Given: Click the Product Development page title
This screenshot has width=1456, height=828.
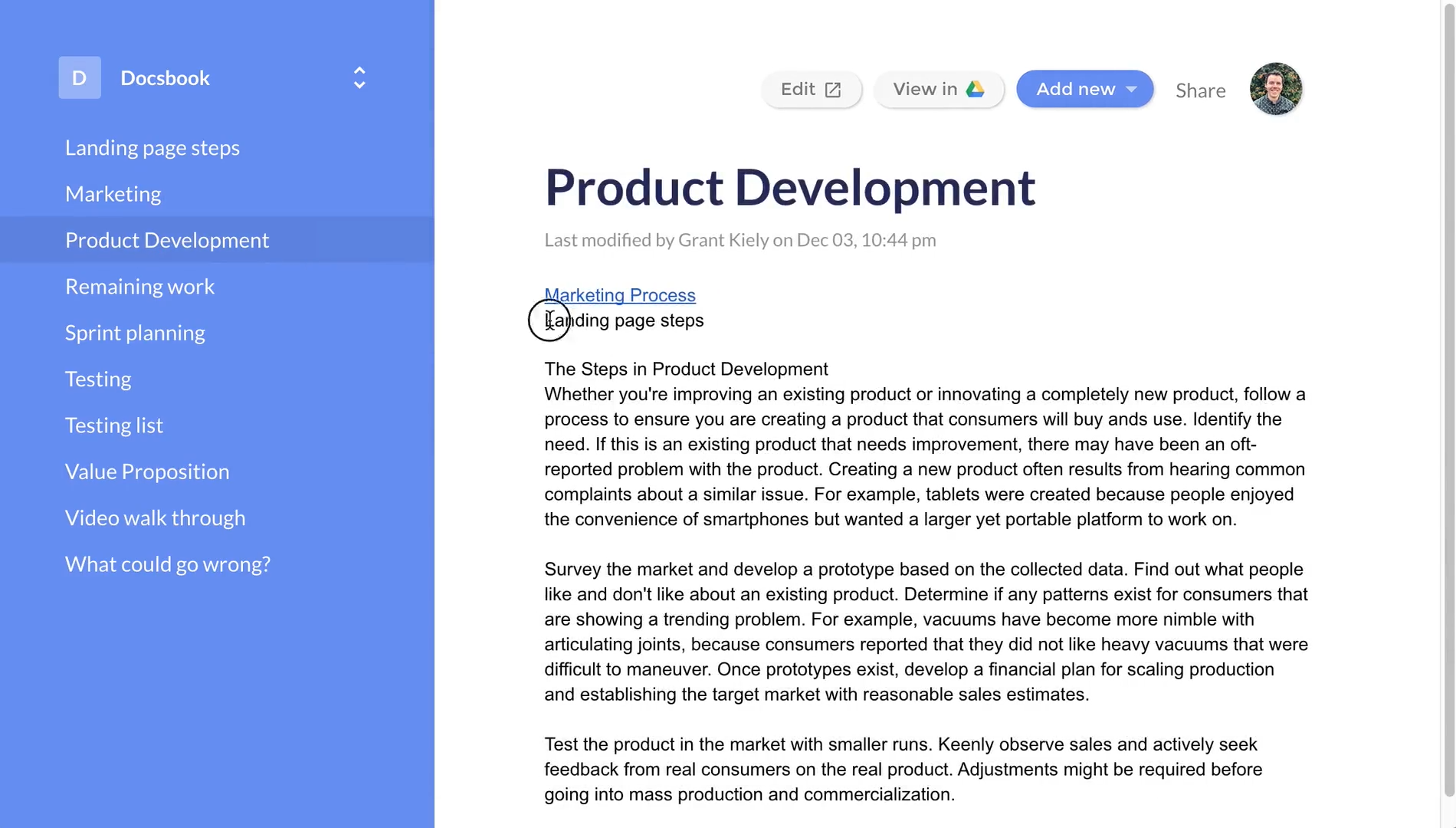Looking at the screenshot, I should coord(789,187).
